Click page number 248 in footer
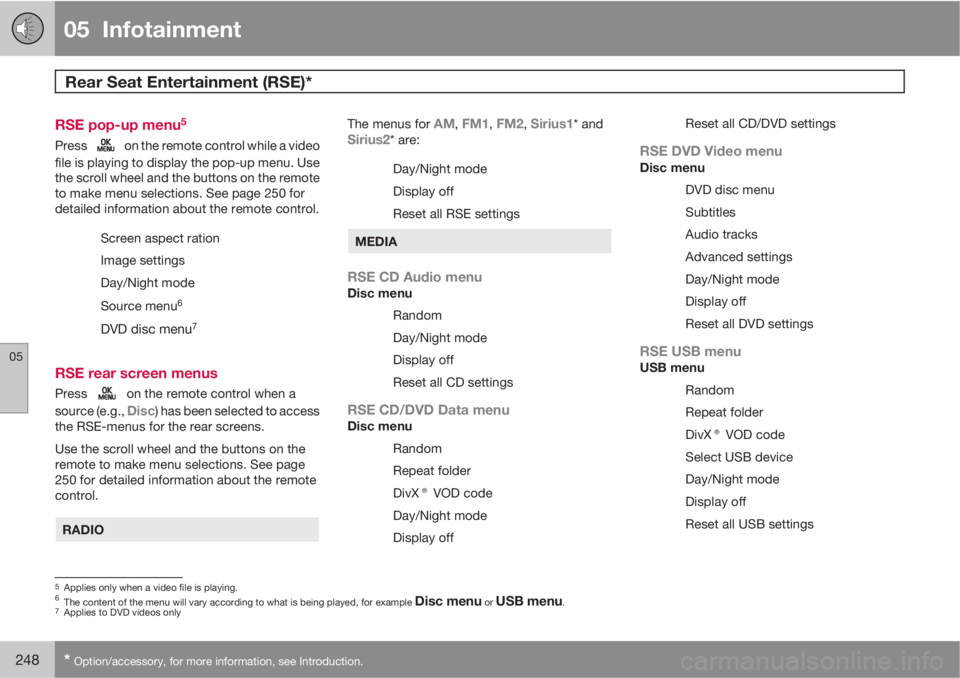 click(27, 660)
